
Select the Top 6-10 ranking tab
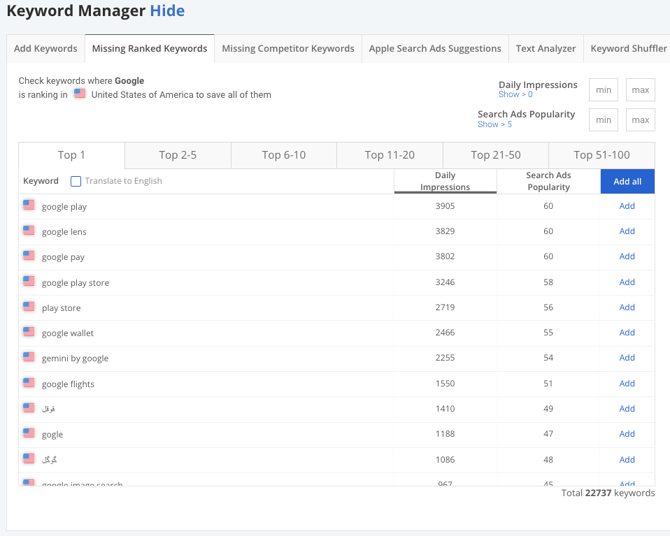(284, 155)
